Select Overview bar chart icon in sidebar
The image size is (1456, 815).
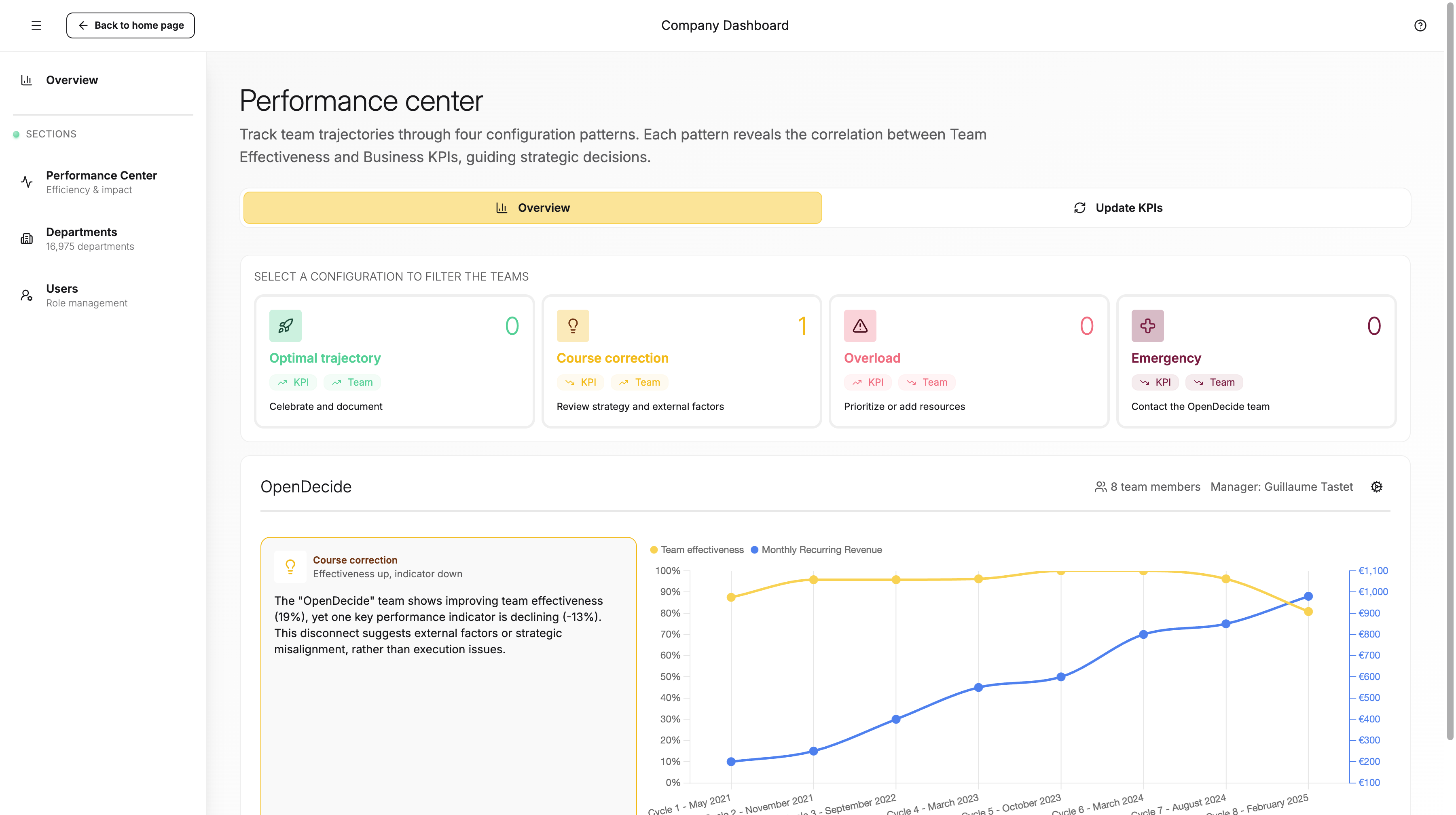[x=27, y=80]
